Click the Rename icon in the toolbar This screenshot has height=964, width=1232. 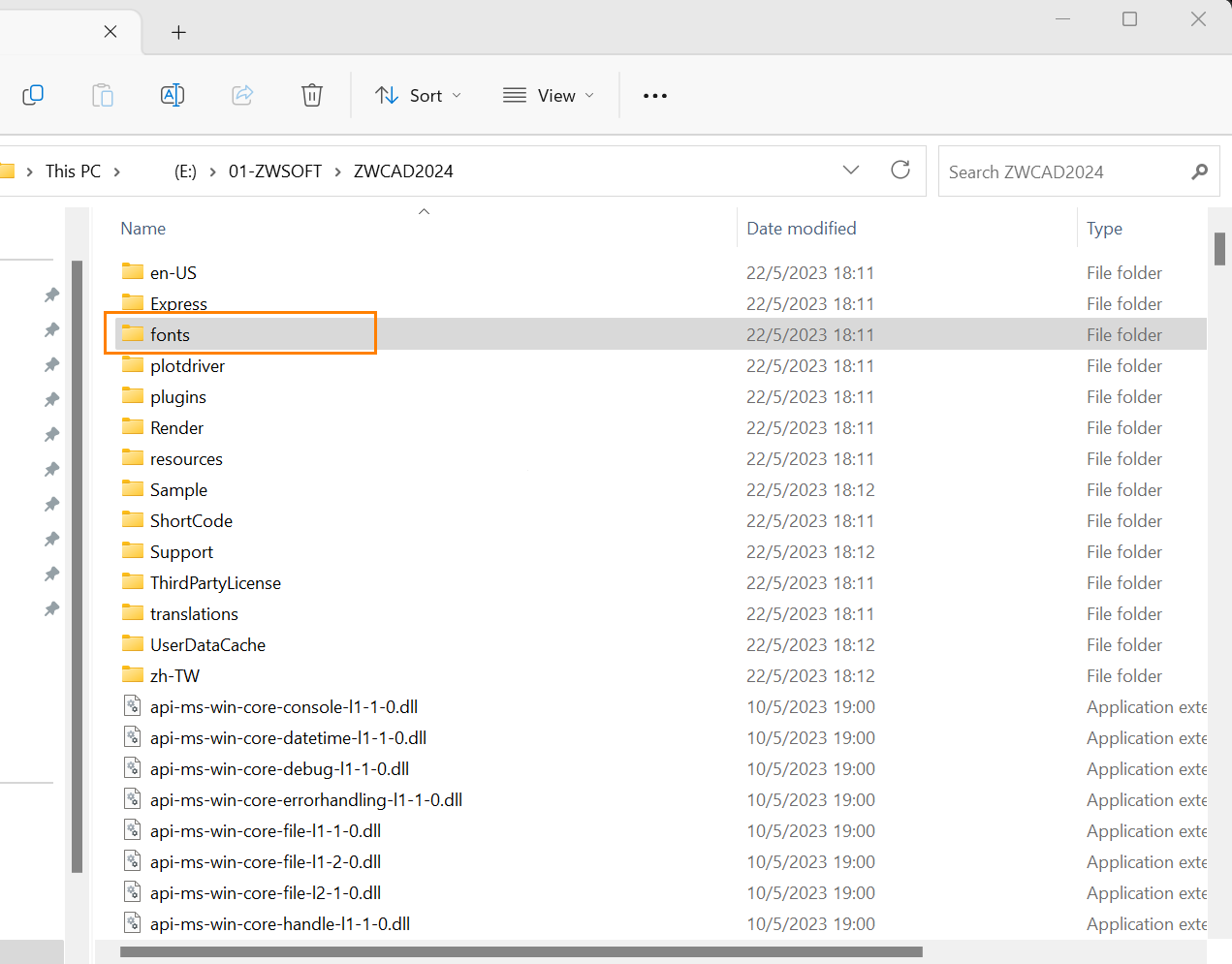point(173,95)
